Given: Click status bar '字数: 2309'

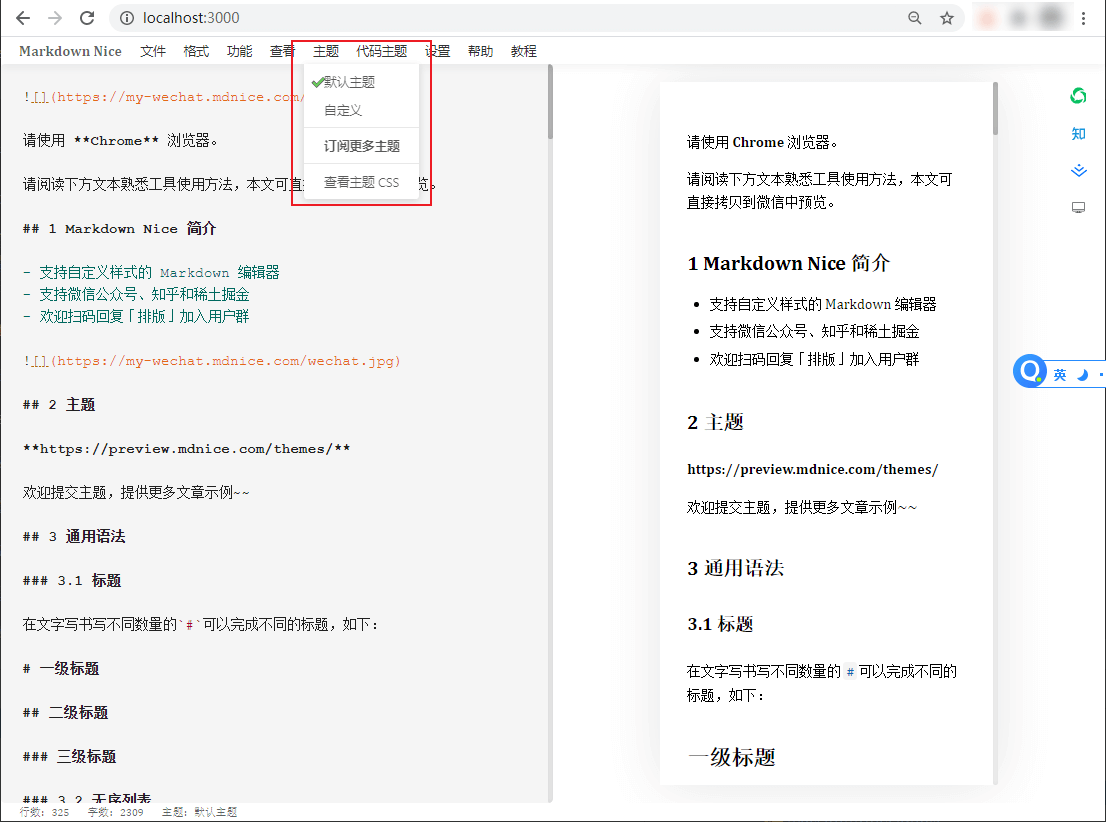Looking at the screenshot, I should 116,812.
